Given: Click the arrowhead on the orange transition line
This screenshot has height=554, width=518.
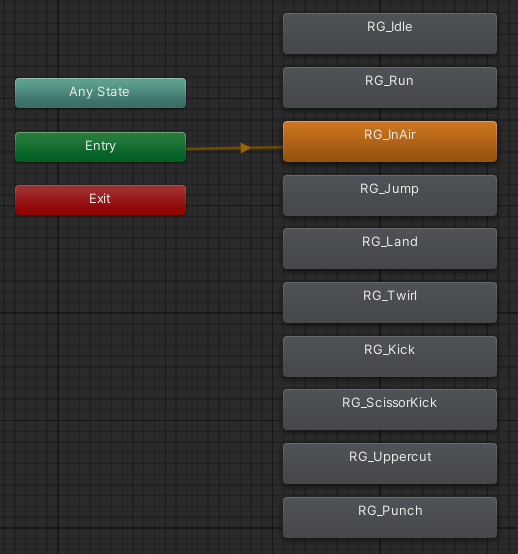Looking at the screenshot, I should point(245,148).
